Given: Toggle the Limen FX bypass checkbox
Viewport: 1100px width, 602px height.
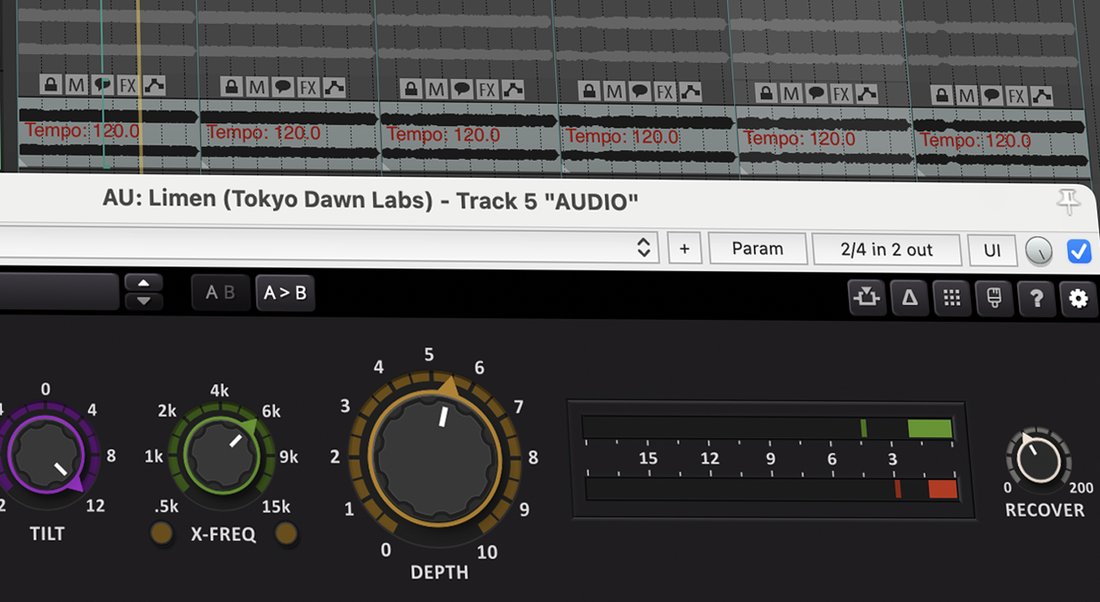Looking at the screenshot, I should 1078,250.
